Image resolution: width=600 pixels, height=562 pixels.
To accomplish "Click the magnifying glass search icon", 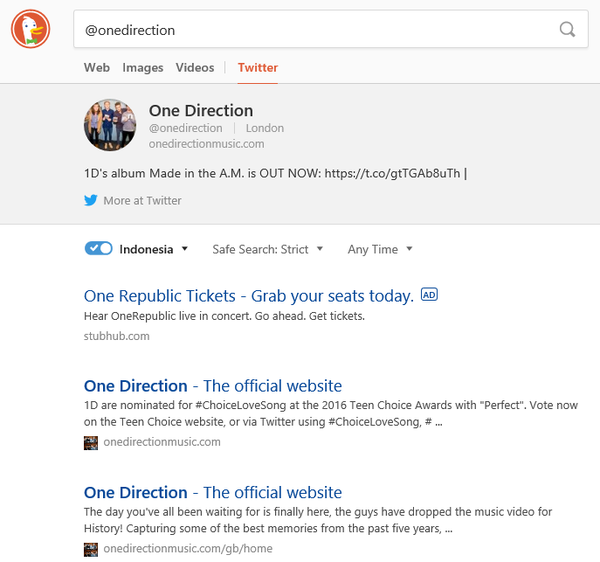I will point(567,29).
